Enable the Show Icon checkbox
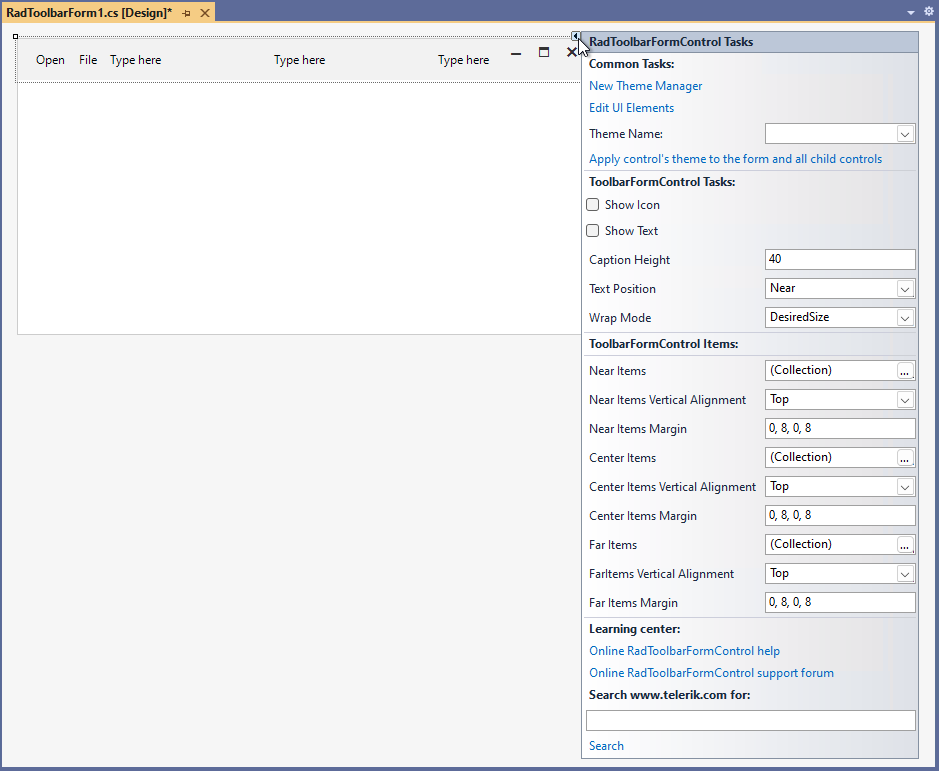Screen dimensions: 939x771 (x=592, y=204)
